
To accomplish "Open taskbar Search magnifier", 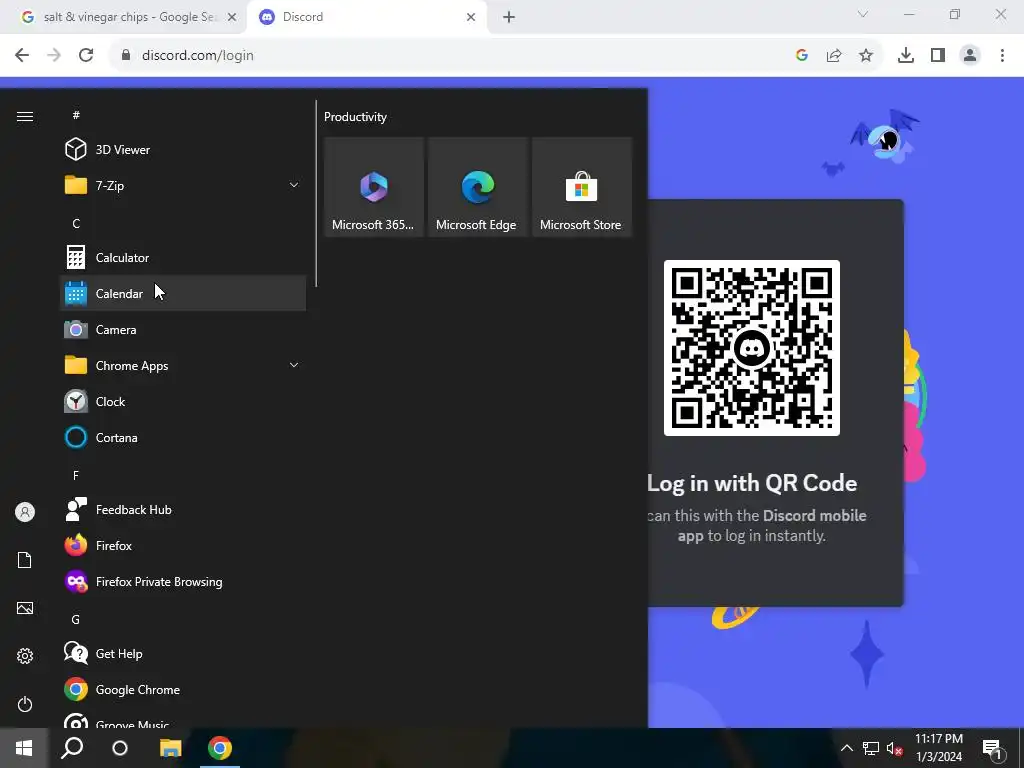I will coord(72,748).
